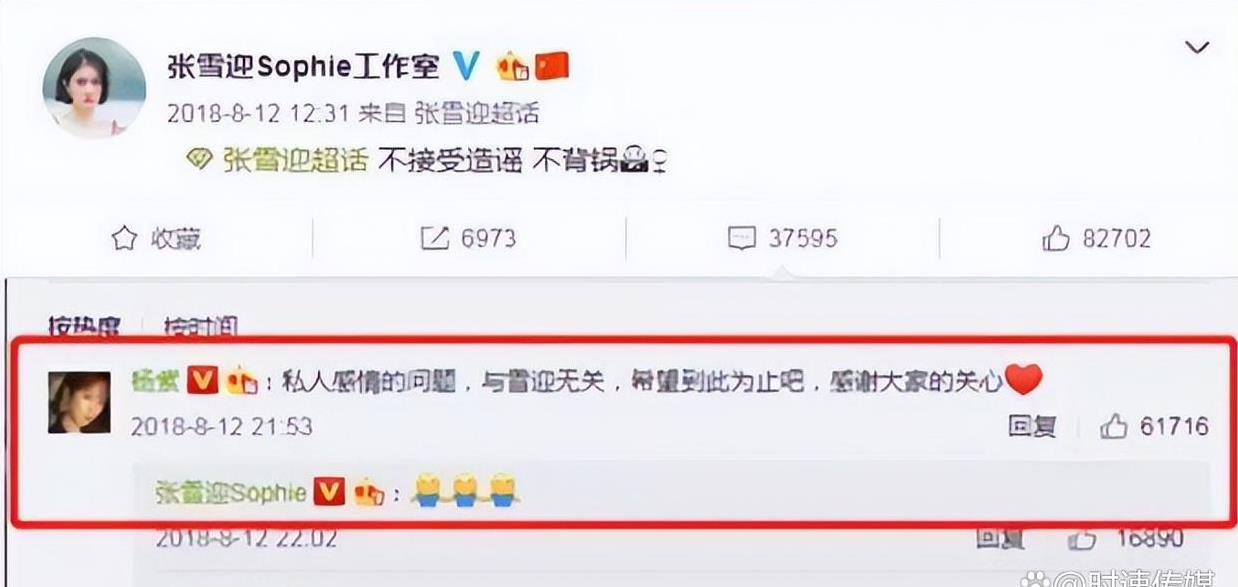1238x587 pixels.
Task: Open the comments showing 37595 count
Action: pyautogui.click(x=782, y=238)
